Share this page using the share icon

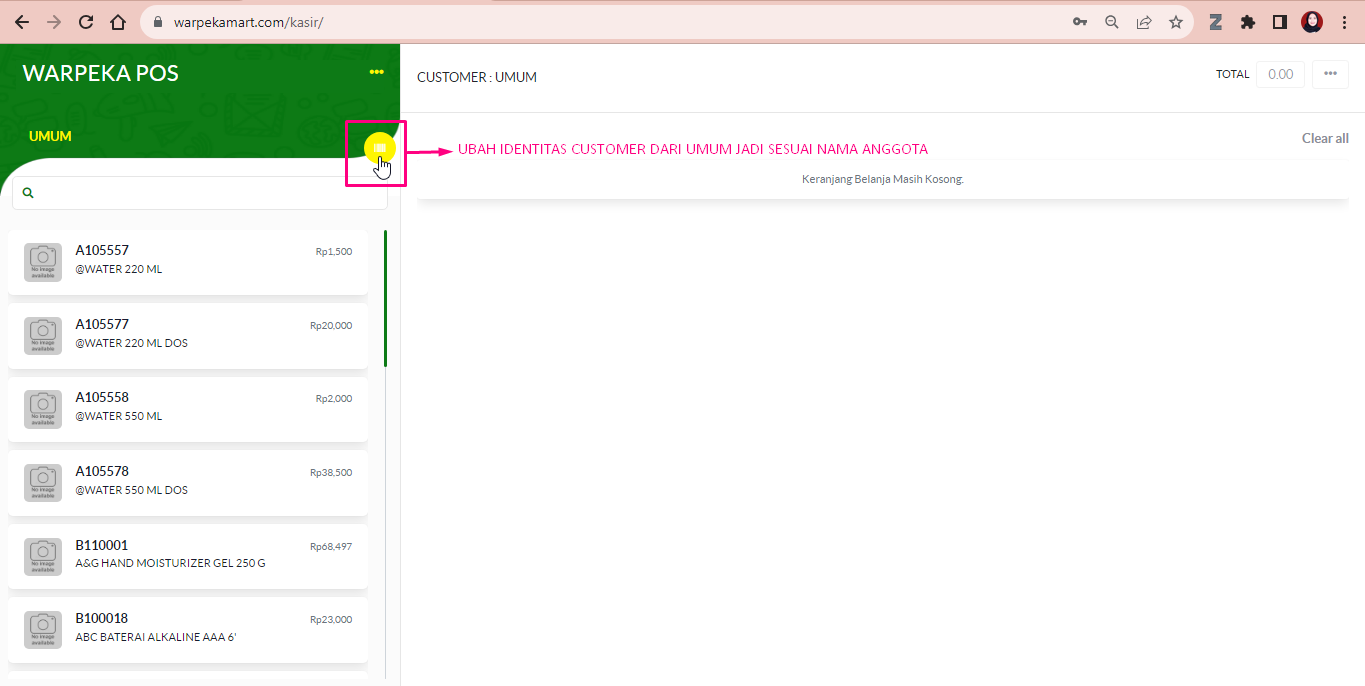[x=1144, y=22]
